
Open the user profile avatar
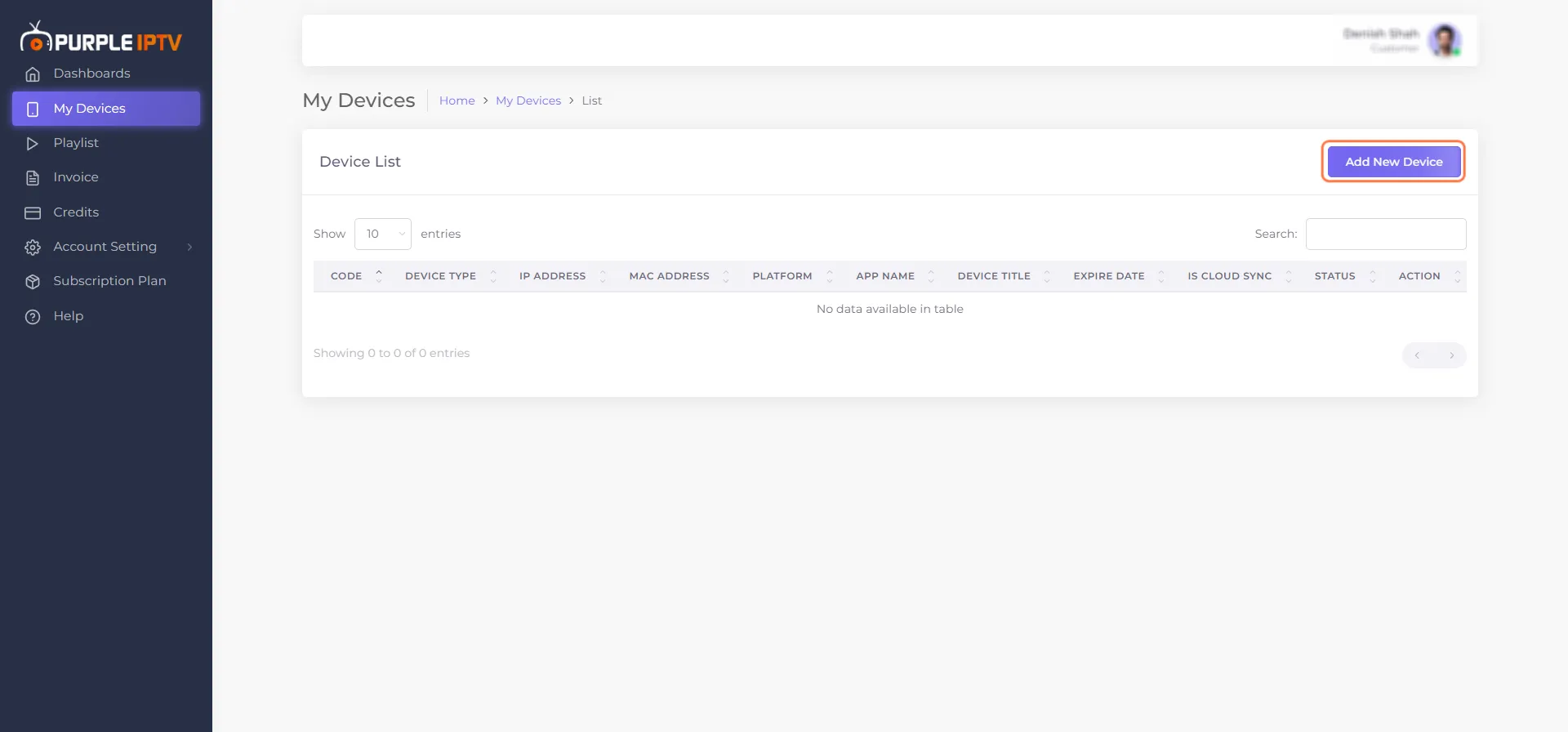(1445, 40)
